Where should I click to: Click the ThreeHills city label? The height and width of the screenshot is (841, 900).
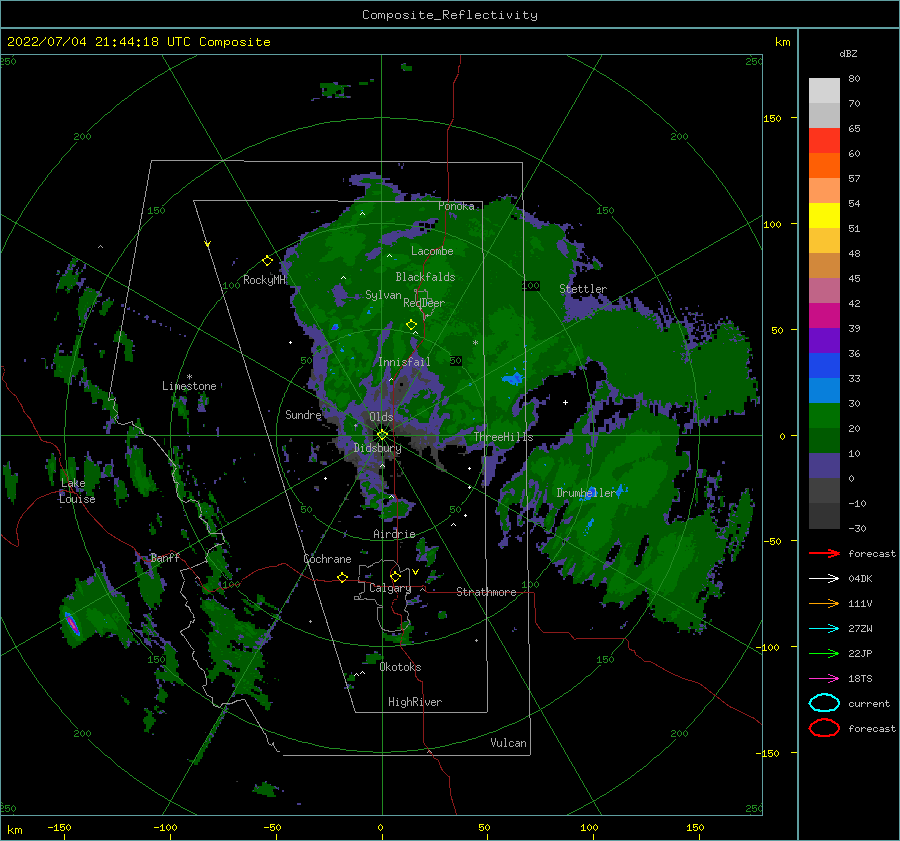coord(503,437)
